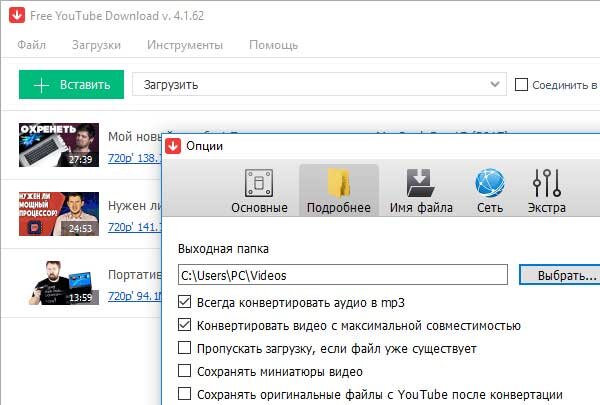Uncheck Конвертировать видео с максимальной совместимостью
Screen dimensions: 600x405
(x=184, y=325)
